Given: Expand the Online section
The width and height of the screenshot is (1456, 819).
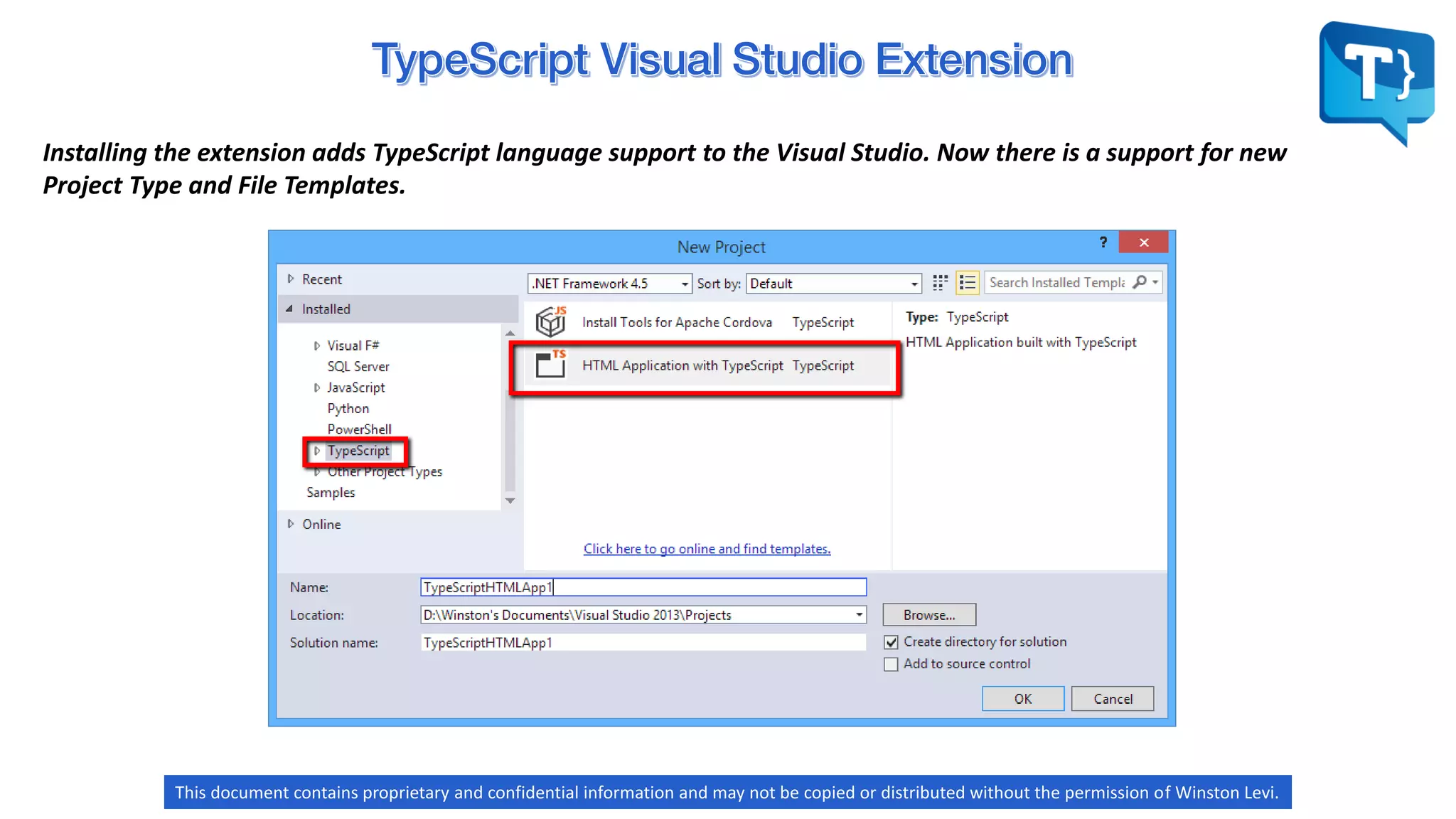Looking at the screenshot, I should (x=290, y=524).
